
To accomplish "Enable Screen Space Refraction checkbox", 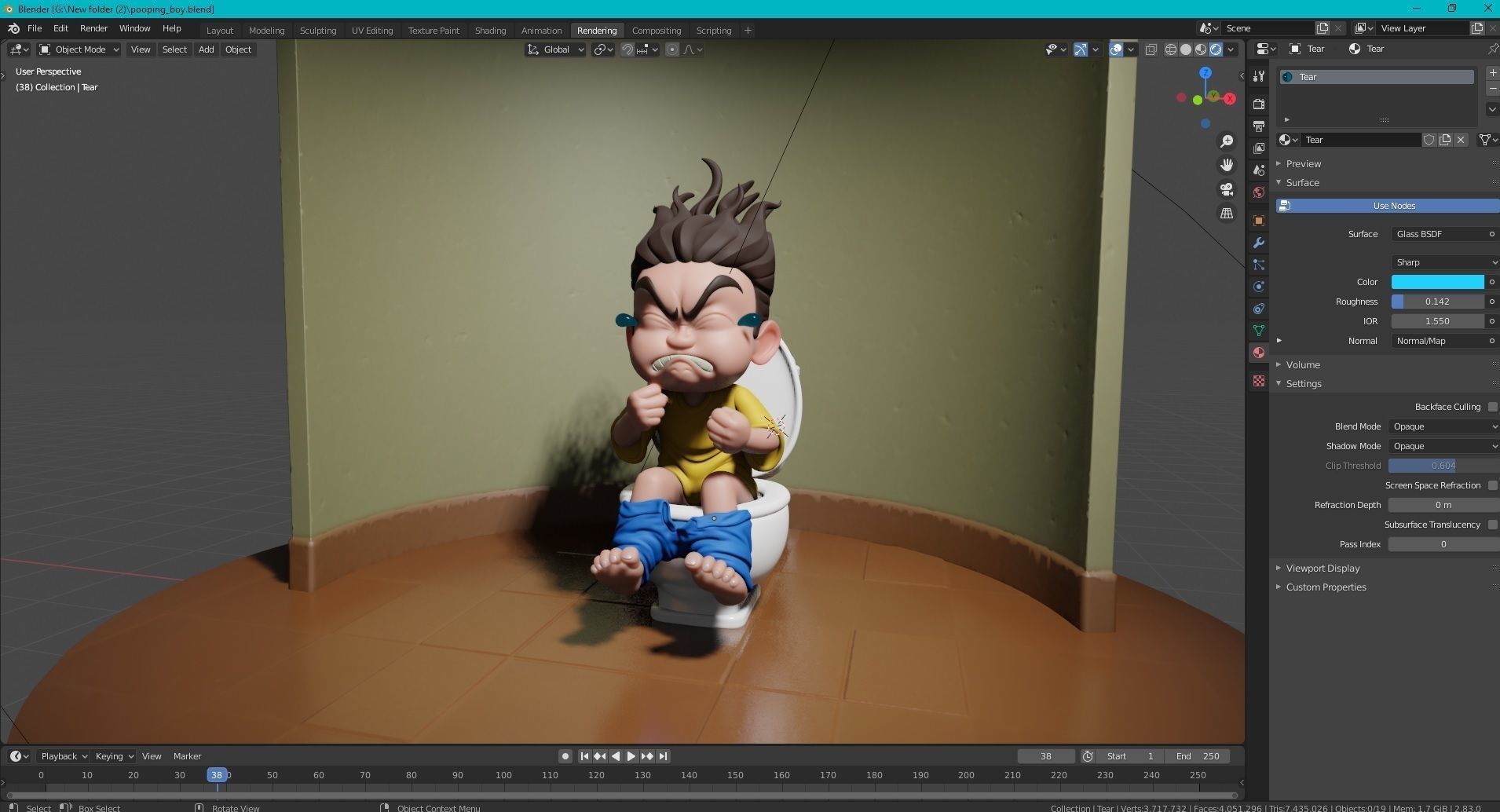I will click(x=1493, y=485).
